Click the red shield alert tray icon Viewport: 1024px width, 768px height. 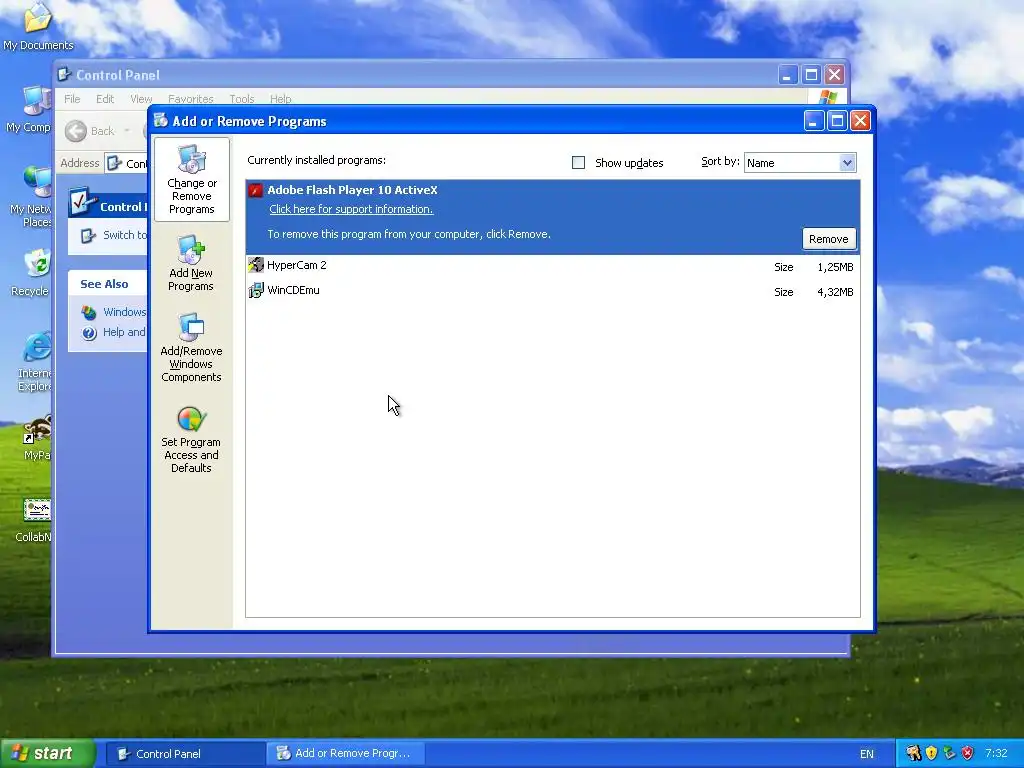click(x=968, y=753)
